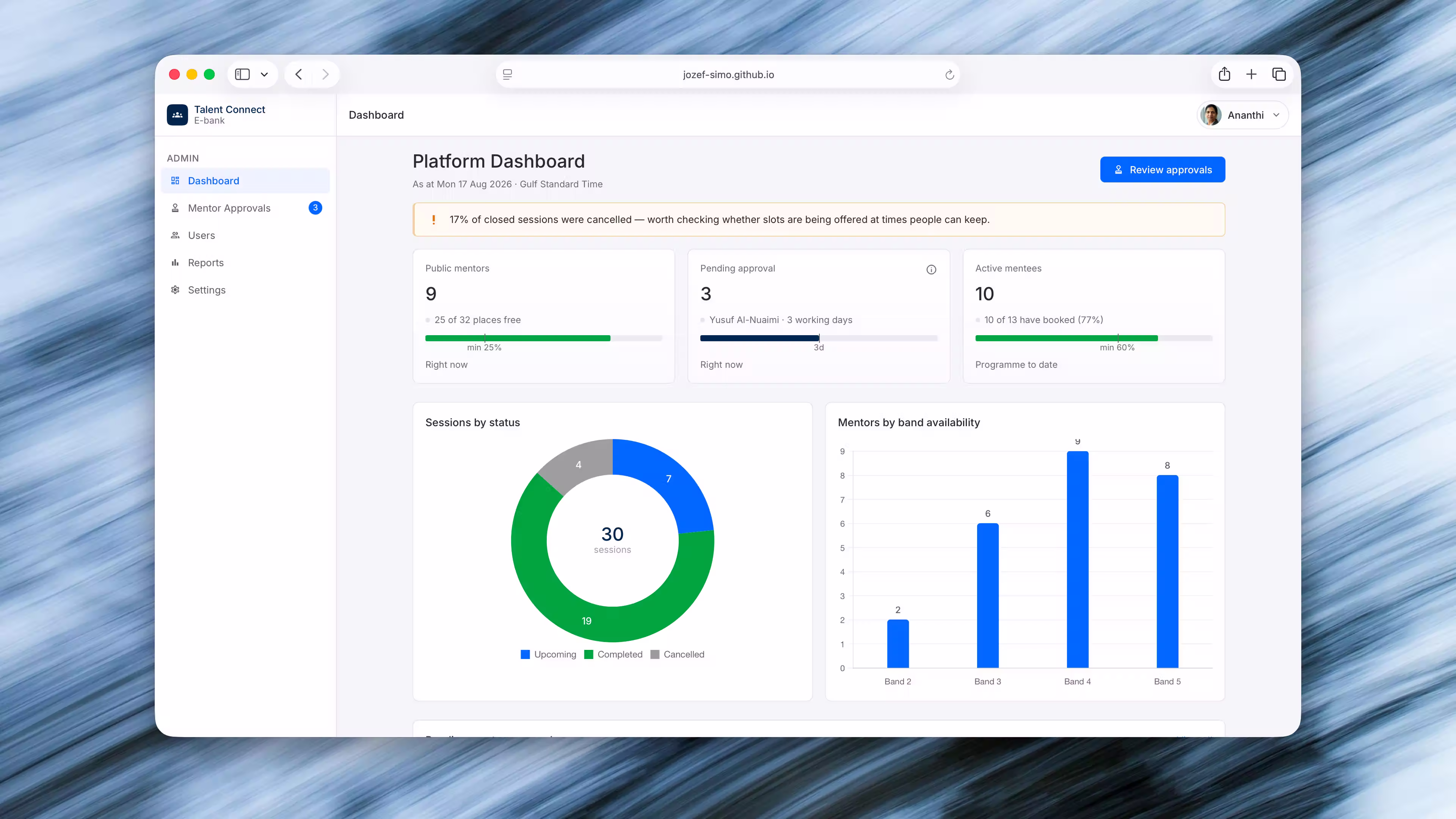Click the address bar showing jozef-simo.github.io
Screen dimensions: 1456x819
click(x=728, y=75)
